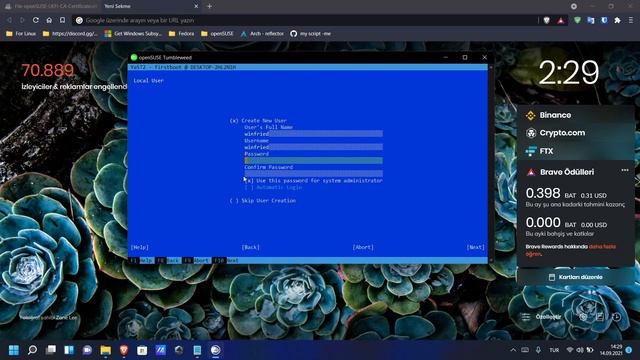The height and width of the screenshot is (360, 640).
Task: Open the browser main menu
Action: (x=631, y=20)
